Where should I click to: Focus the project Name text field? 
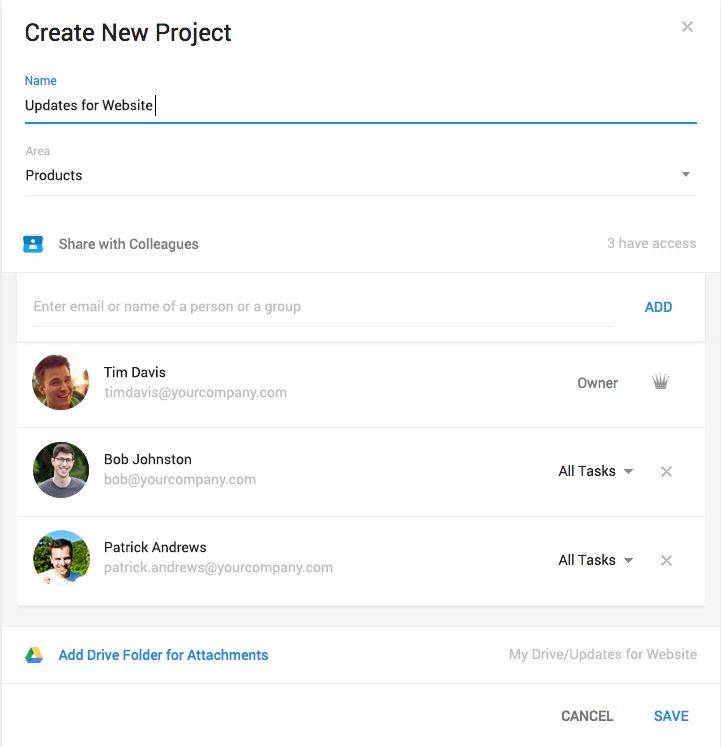click(x=360, y=106)
